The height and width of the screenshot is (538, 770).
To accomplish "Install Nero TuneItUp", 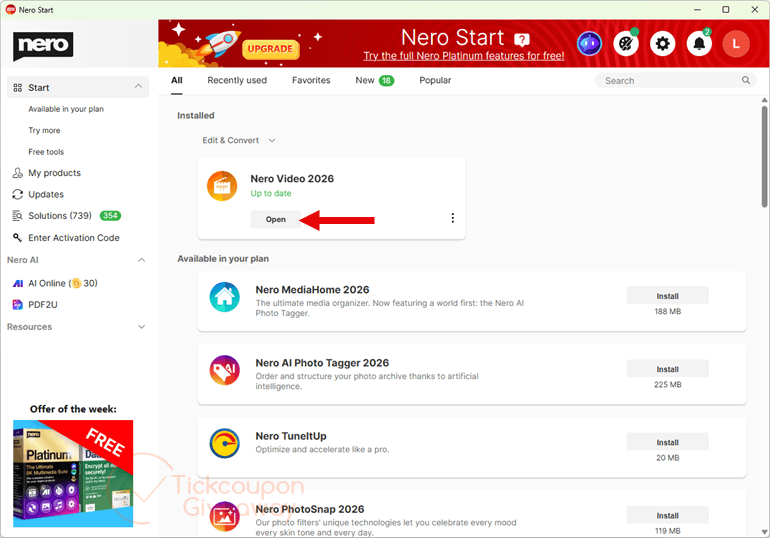I will coord(667,442).
